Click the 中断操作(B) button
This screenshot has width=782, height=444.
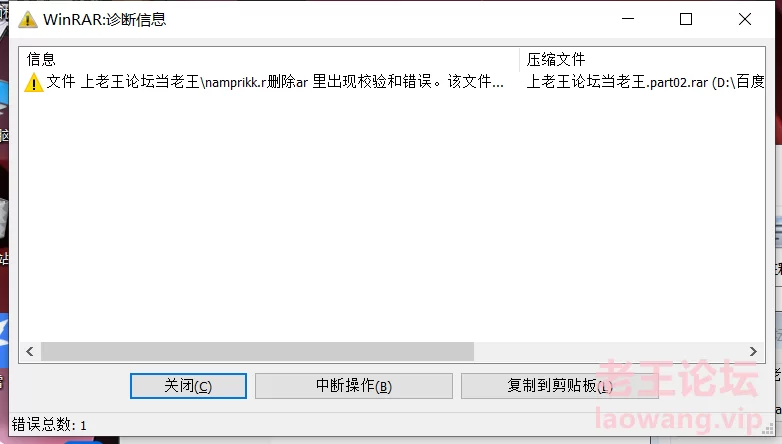pos(354,386)
